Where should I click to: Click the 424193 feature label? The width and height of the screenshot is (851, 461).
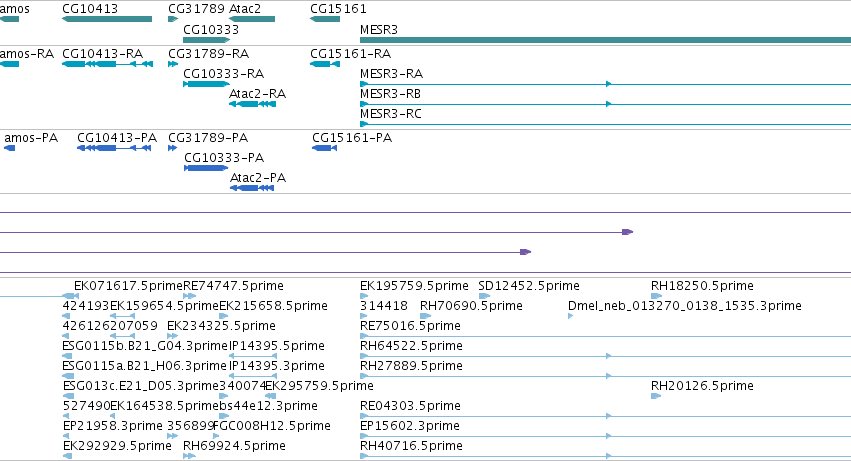(86, 306)
